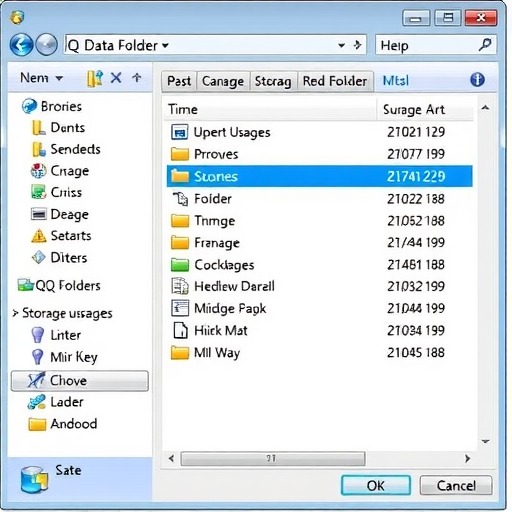Viewport: 512px width, 512px height.
Task: Click the vertical scrollbar up arrow
Action: click(485, 107)
